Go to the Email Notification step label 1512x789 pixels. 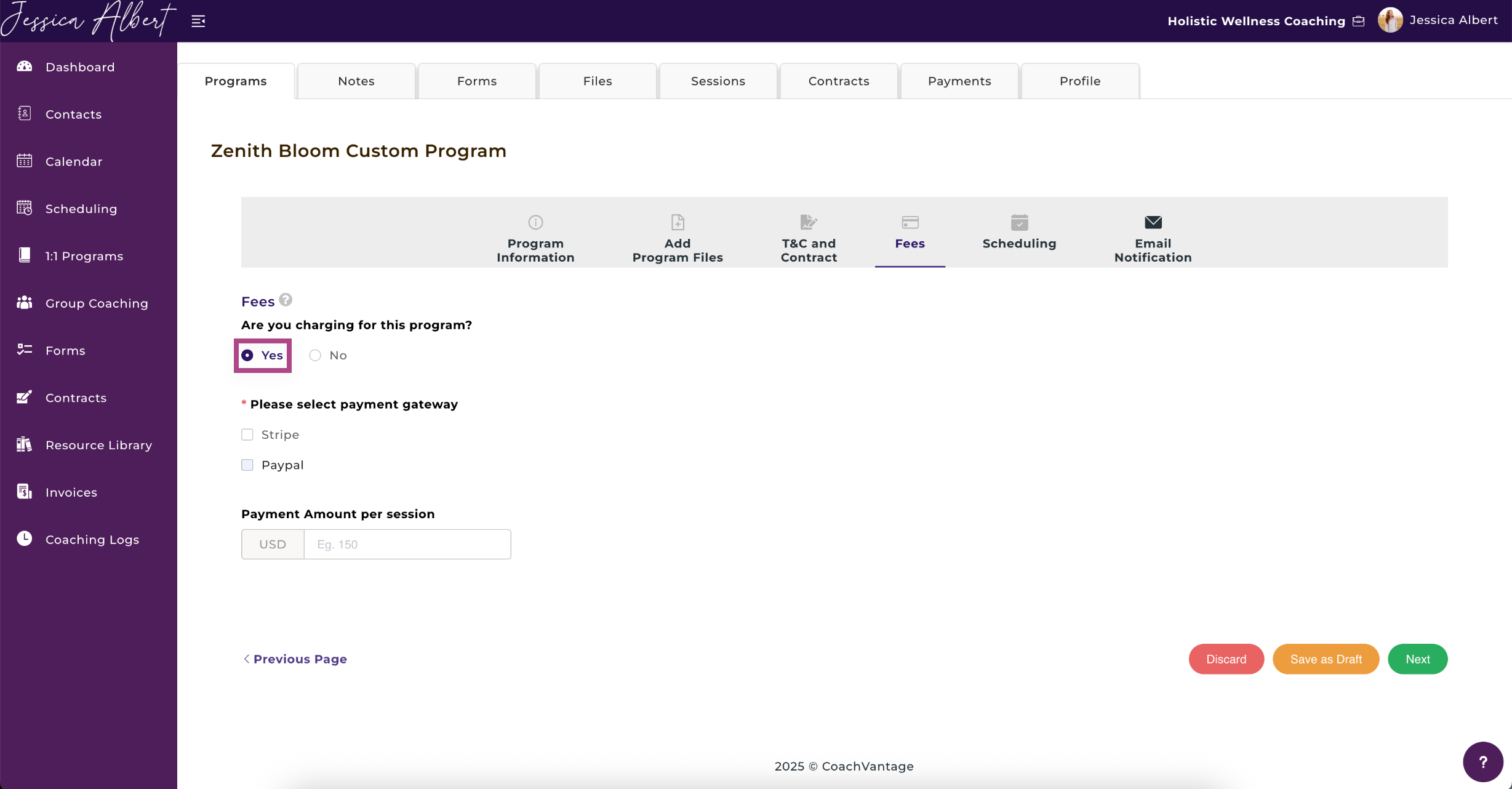(x=1153, y=250)
